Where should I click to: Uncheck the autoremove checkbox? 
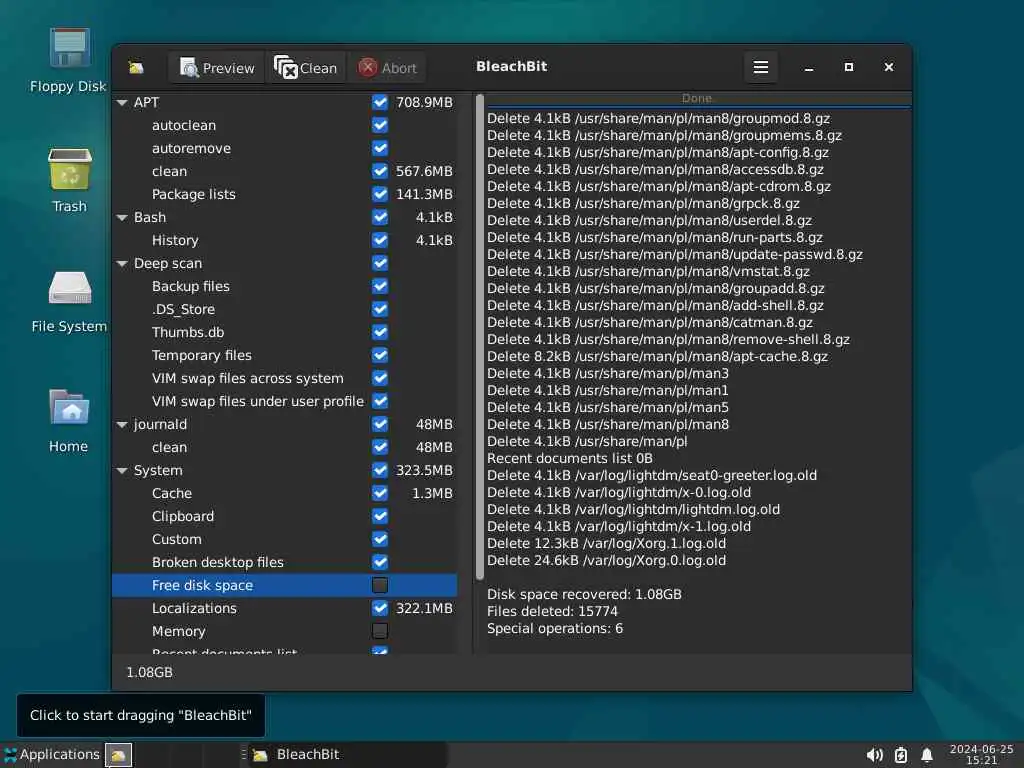pyautogui.click(x=380, y=148)
